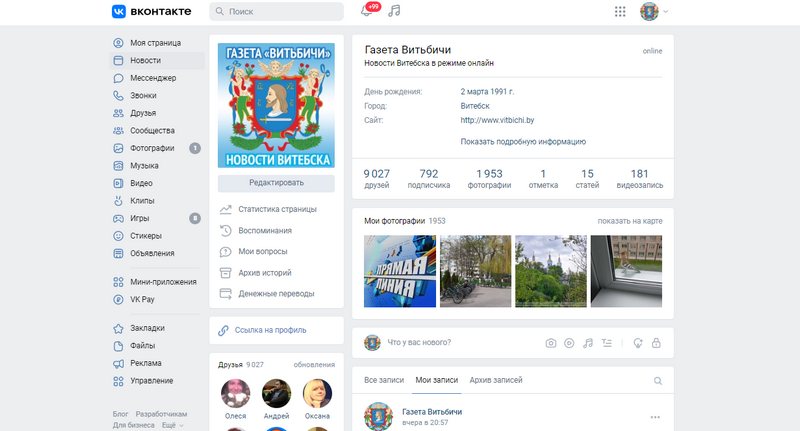This screenshot has width=800, height=431.
Task: Open Моя страница in sidebar
Action: pyautogui.click(x=157, y=43)
